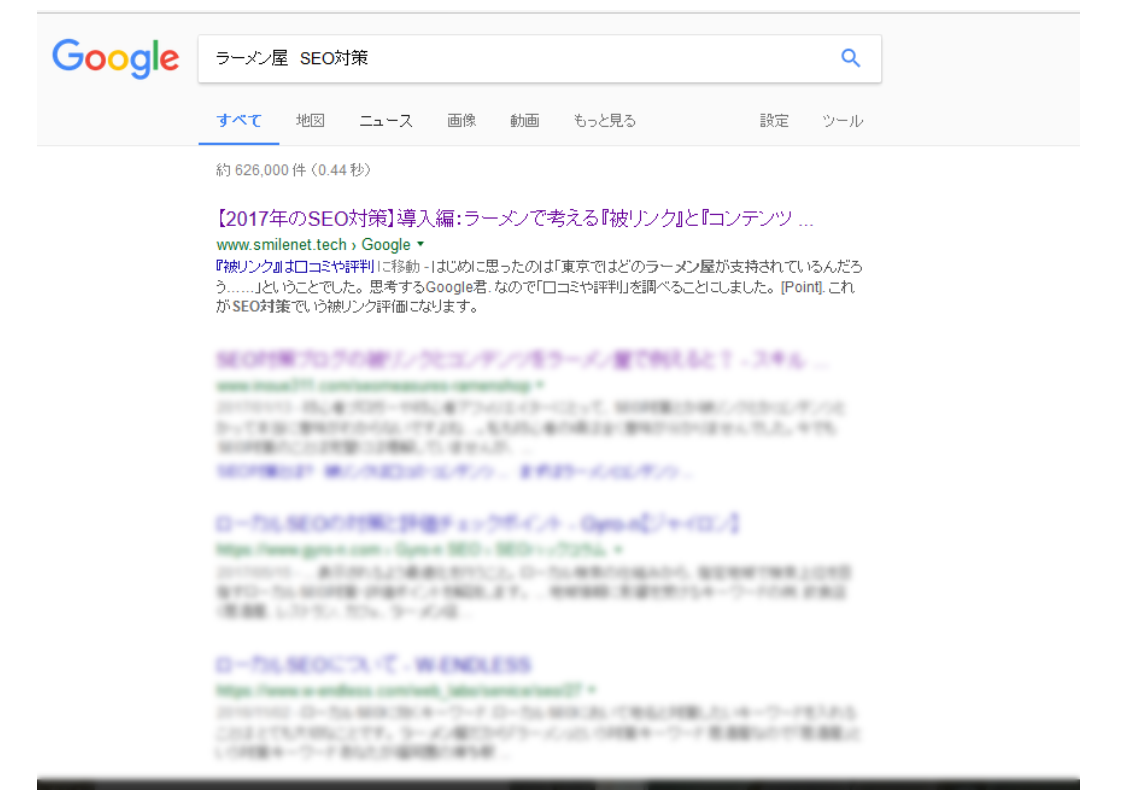Open the 動画 tab

point(525,121)
